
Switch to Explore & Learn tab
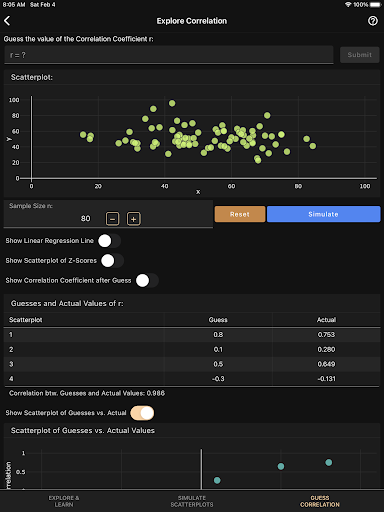64,501
